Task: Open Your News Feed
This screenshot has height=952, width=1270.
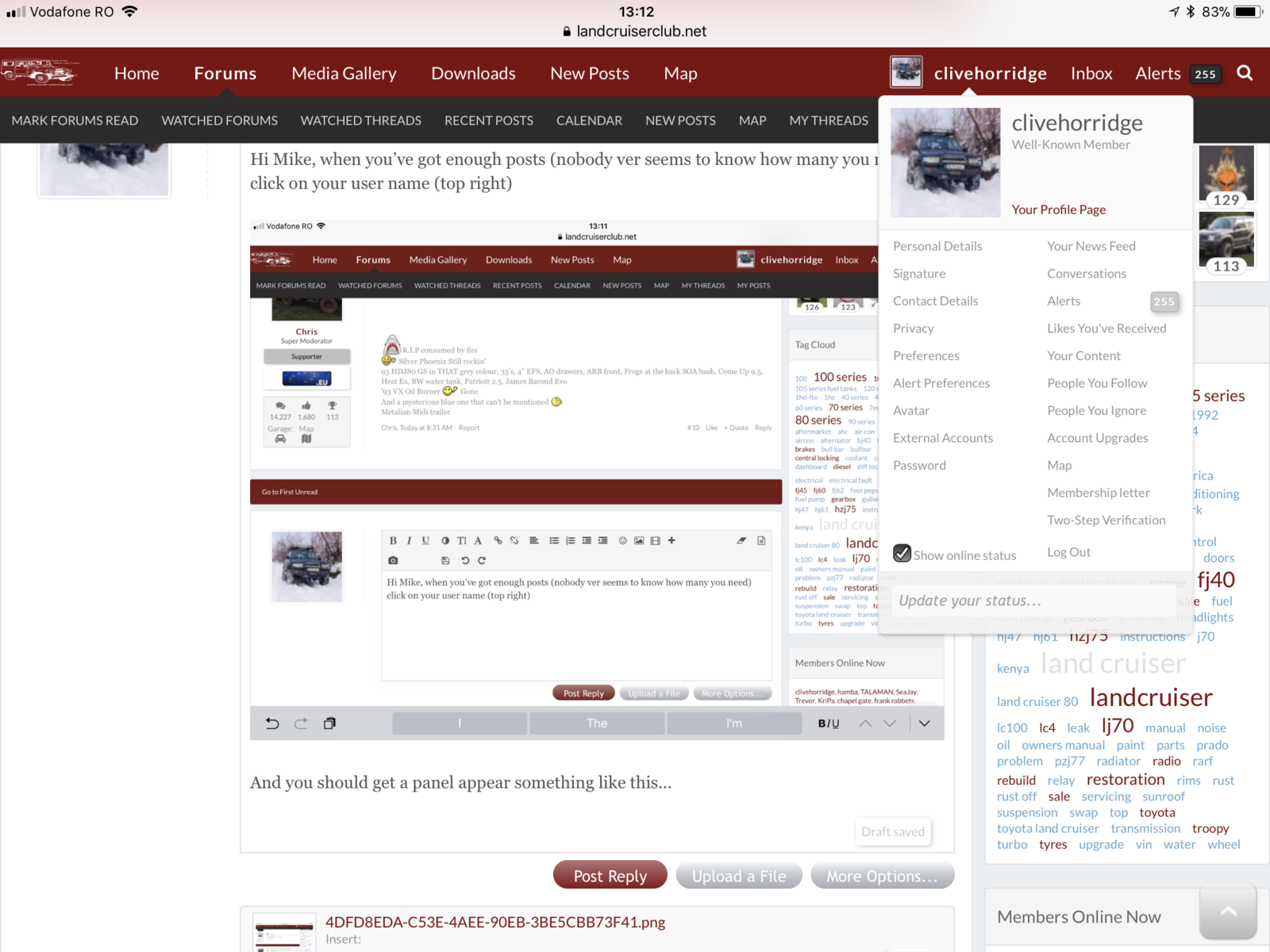Action: coord(1091,246)
